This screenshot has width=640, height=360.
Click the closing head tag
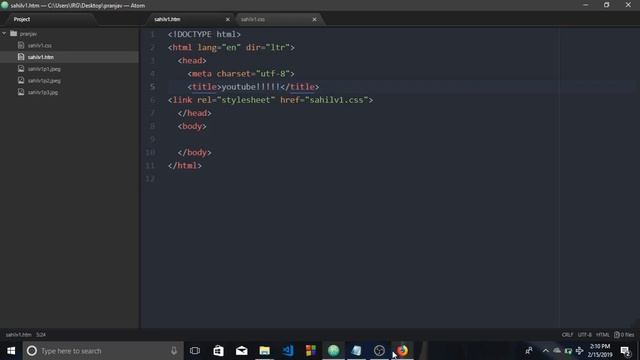coord(194,113)
